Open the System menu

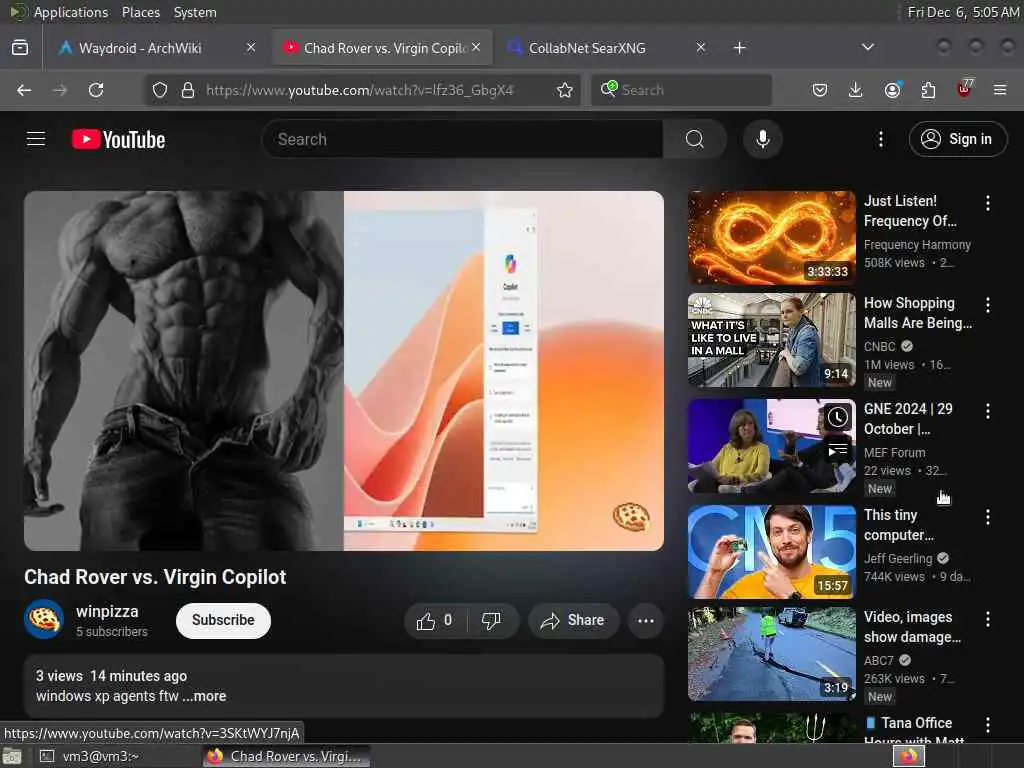point(195,12)
